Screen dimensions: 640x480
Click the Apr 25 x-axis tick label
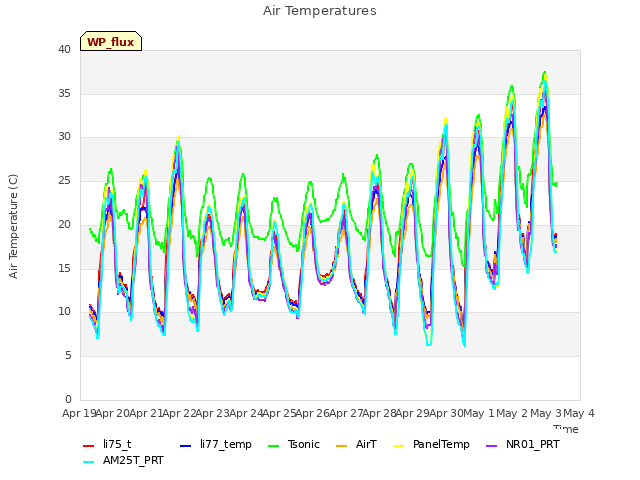279,413
